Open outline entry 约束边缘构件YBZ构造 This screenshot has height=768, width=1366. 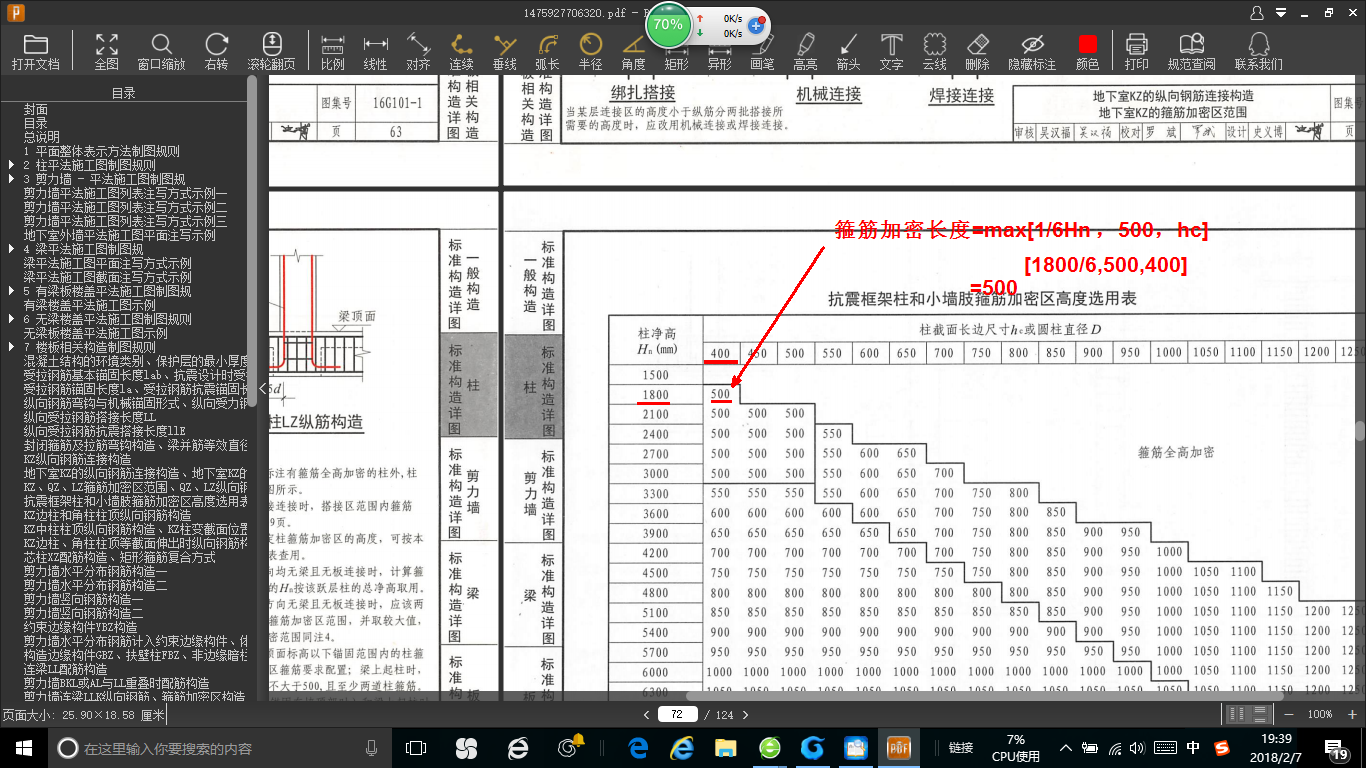(81, 627)
